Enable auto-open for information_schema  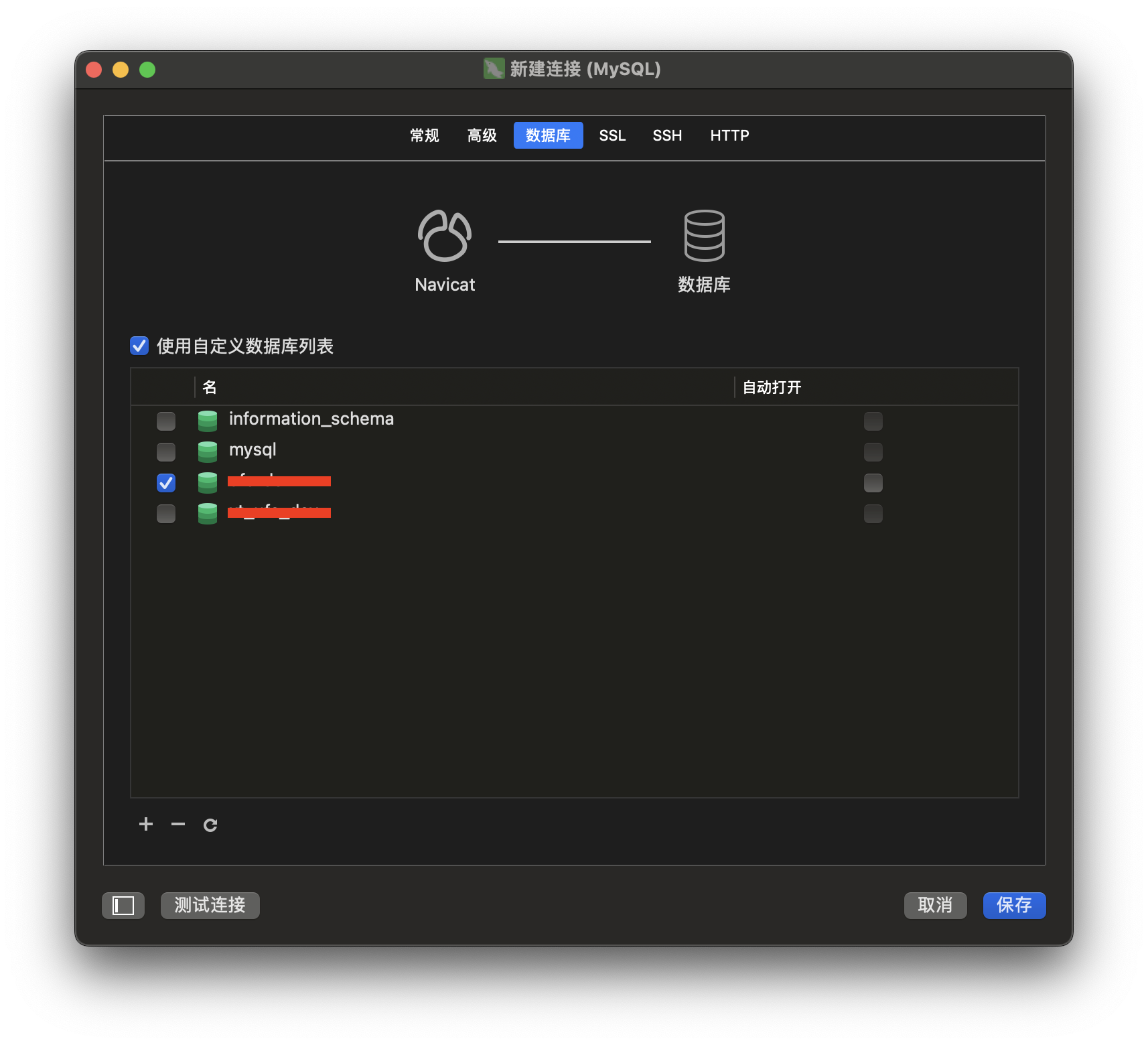(873, 421)
